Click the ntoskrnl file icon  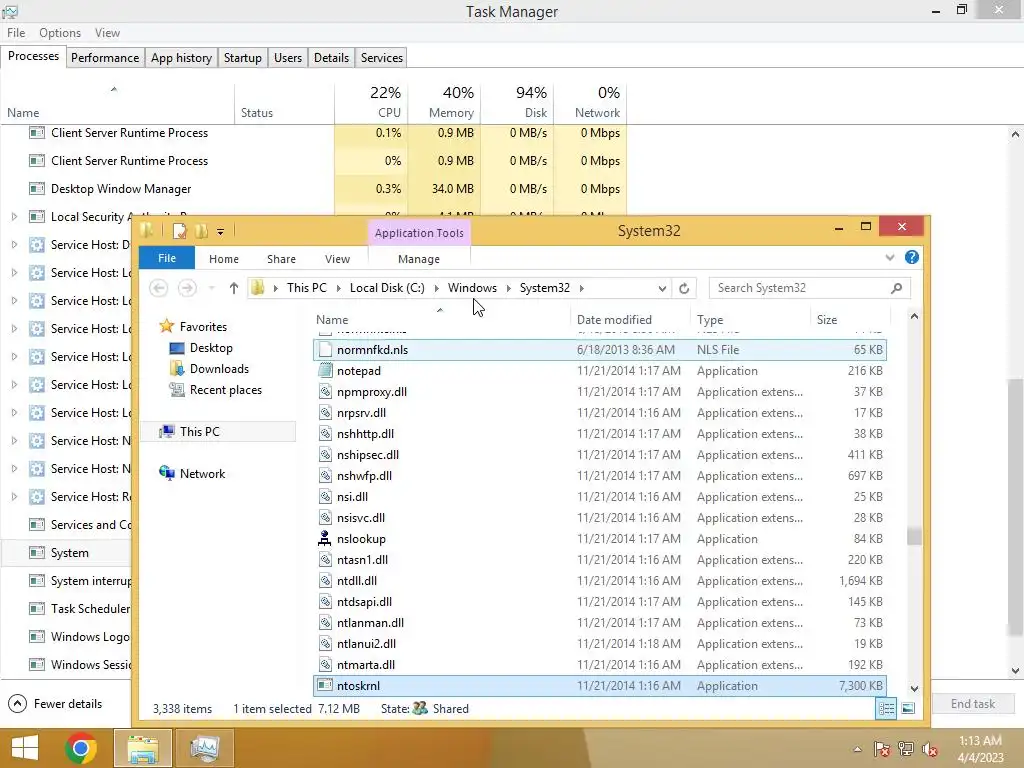click(325, 686)
